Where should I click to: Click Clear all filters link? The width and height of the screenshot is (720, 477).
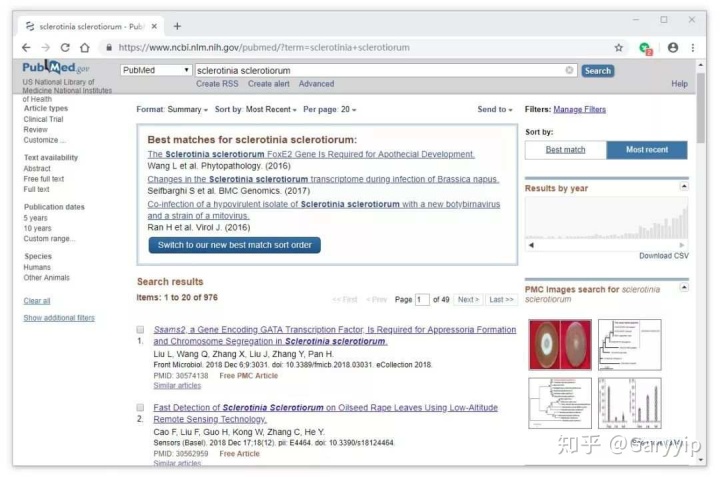(x=37, y=301)
